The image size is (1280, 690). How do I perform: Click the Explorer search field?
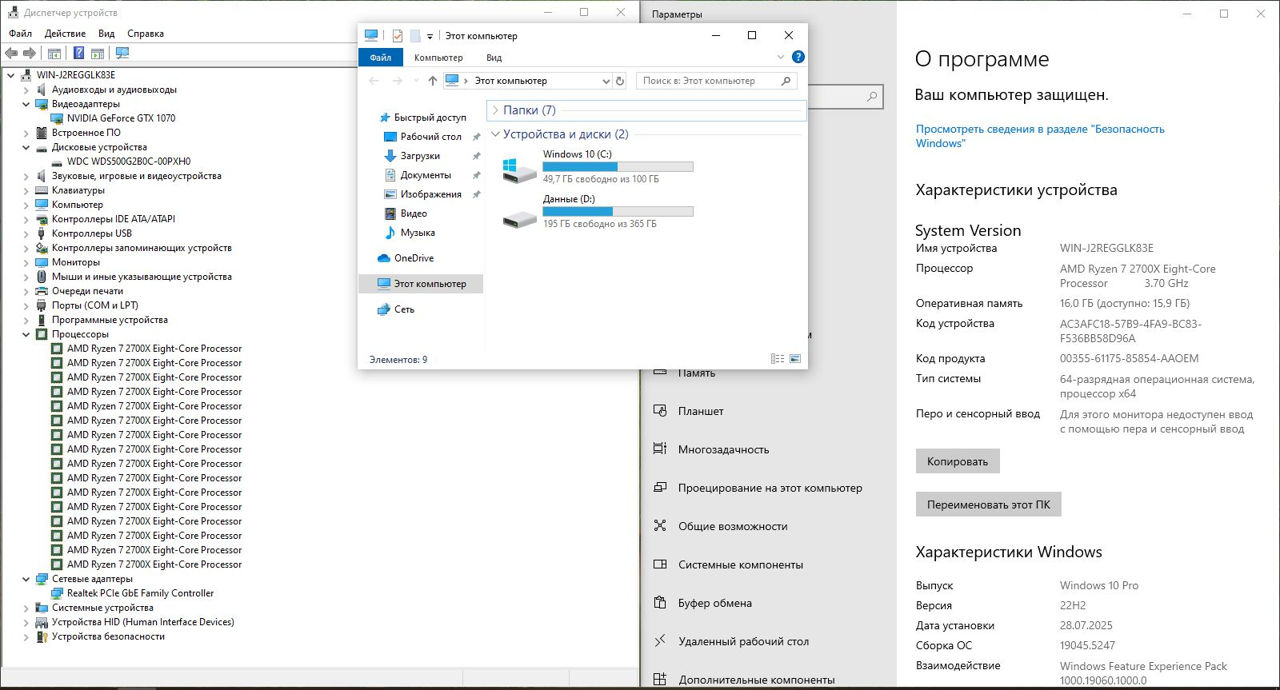708,81
